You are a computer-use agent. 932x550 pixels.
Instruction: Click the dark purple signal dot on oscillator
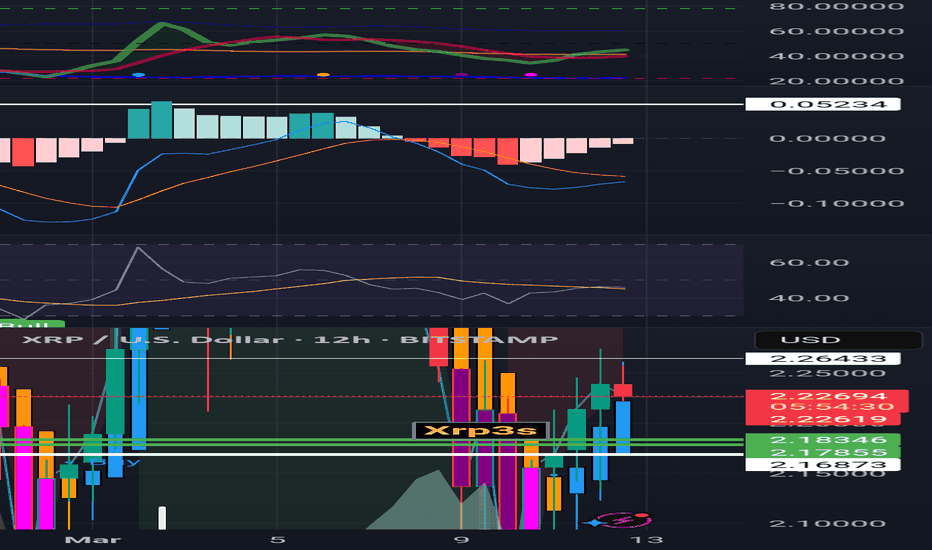pos(461,75)
